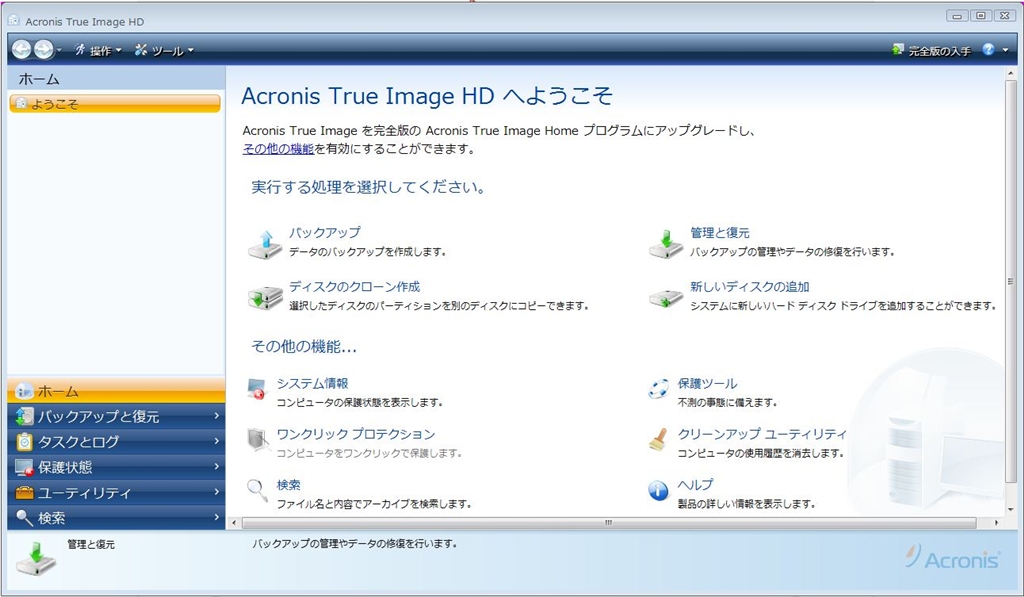Select the ホーム tab in sidebar
This screenshot has height=597, width=1024.
tap(116, 391)
